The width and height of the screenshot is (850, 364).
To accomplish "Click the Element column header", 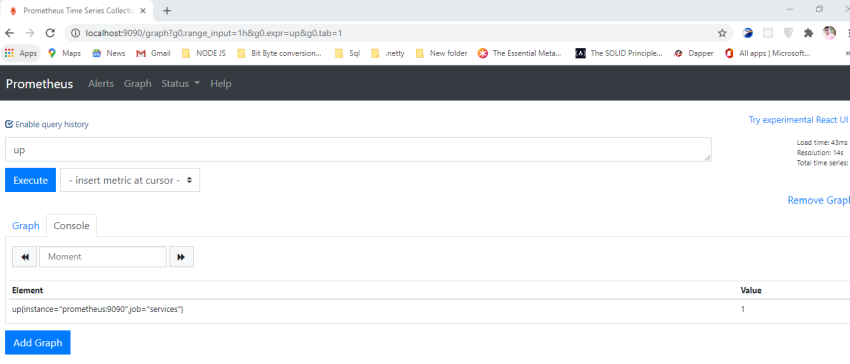I will click(x=28, y=290).
